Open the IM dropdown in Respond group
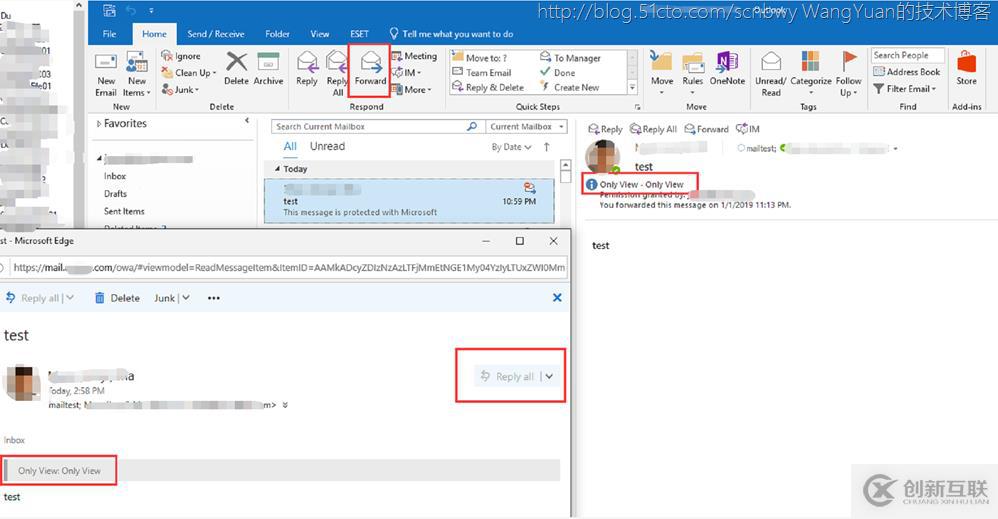Image resolution: width=998 pixels, height=519 pixels. click(x=407, y=73)
